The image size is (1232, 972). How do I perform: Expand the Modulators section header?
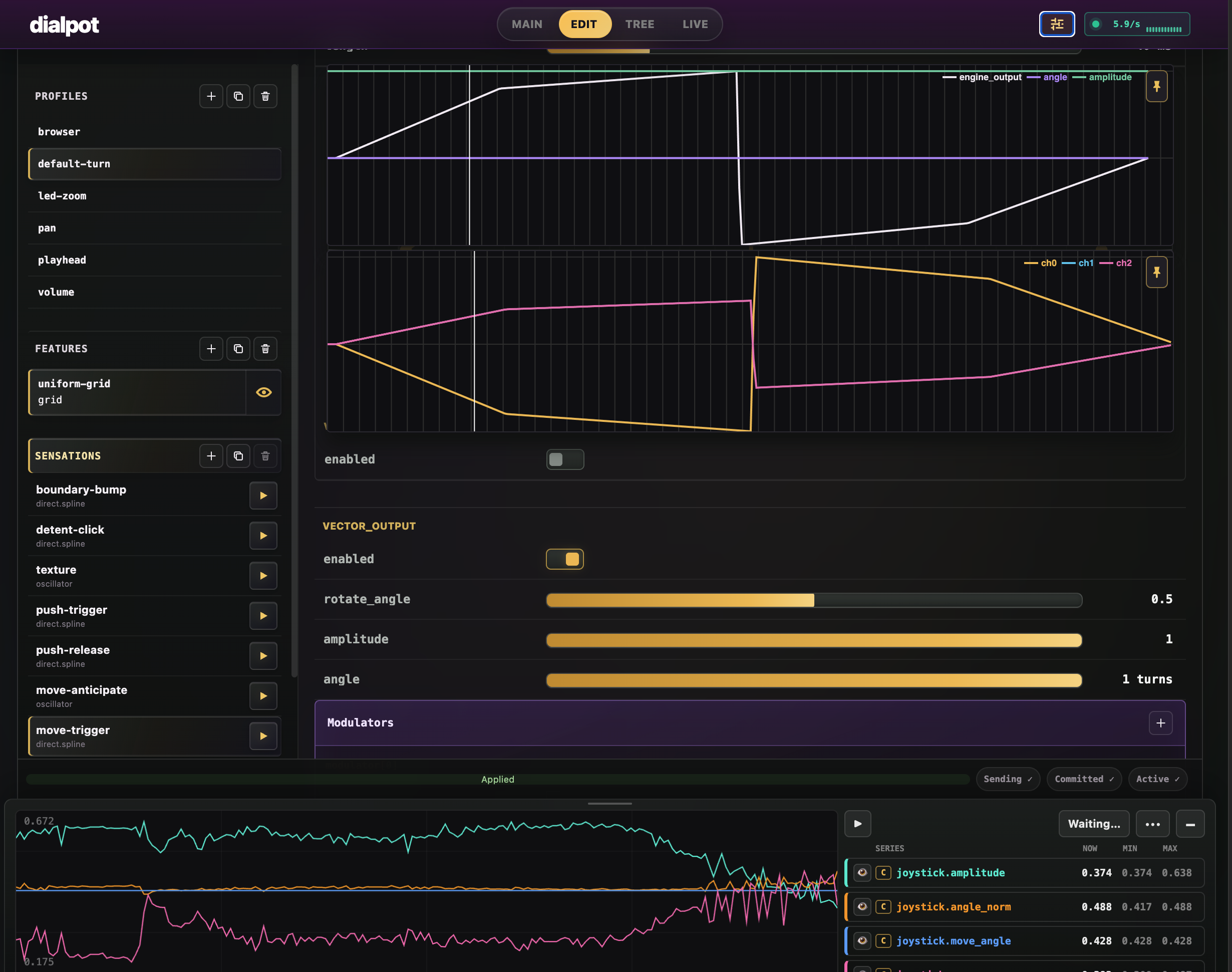750,723
